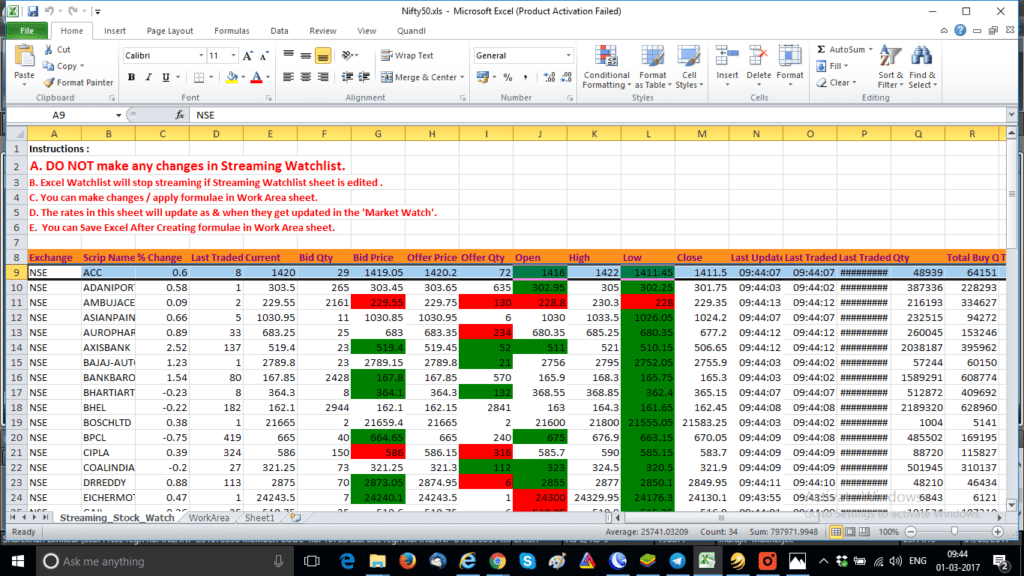Click inside the formula bar showing NSE
The width and height of the screenshot is (1024, 576).
(596, 115)
